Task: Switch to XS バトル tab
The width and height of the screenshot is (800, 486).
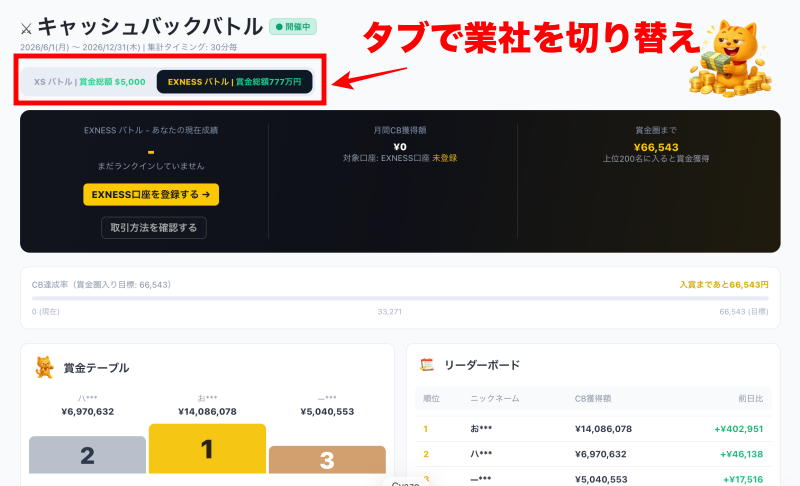Action: (90, 82)
